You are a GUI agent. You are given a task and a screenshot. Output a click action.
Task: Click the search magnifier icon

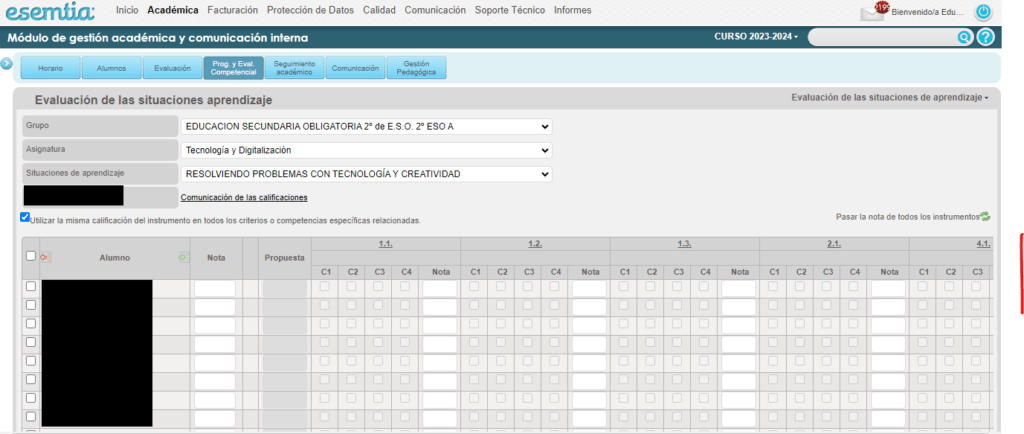tap(964, 37)
